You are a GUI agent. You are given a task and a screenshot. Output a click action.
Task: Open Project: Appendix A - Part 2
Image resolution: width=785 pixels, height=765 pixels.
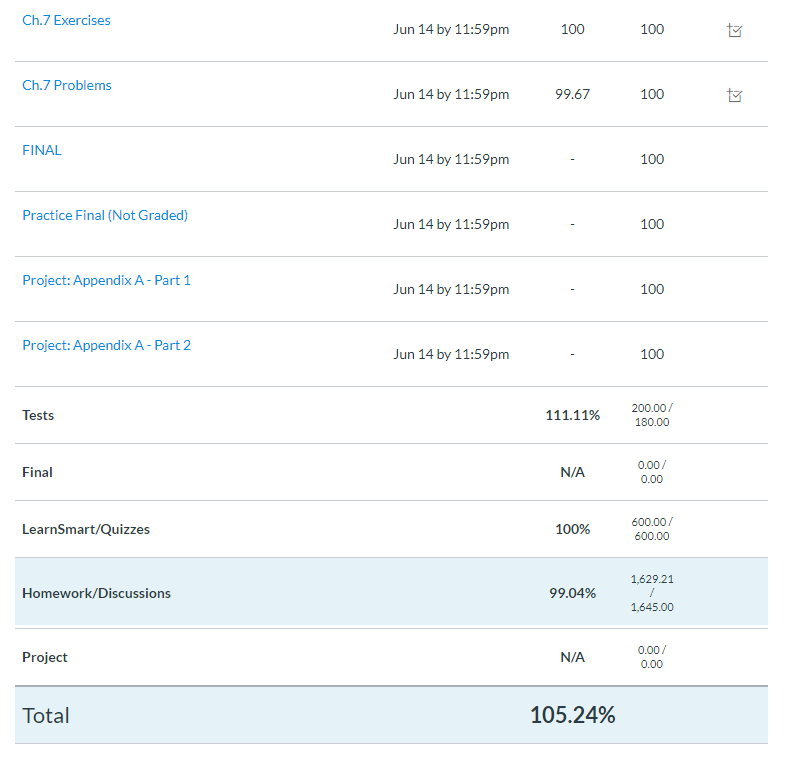[107, 345]
